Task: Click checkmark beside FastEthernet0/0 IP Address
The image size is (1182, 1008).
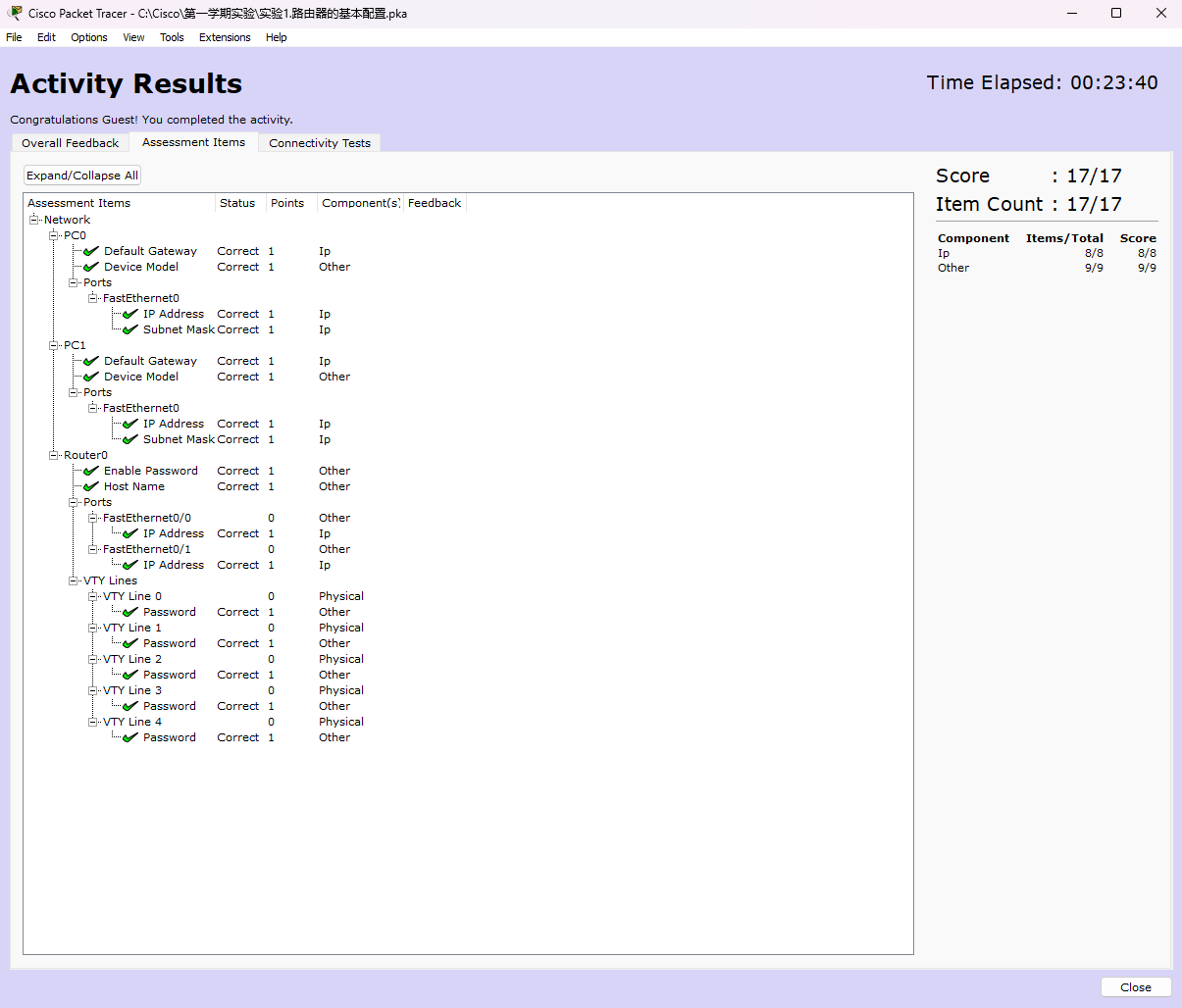Action: click(x=130, y=533)
